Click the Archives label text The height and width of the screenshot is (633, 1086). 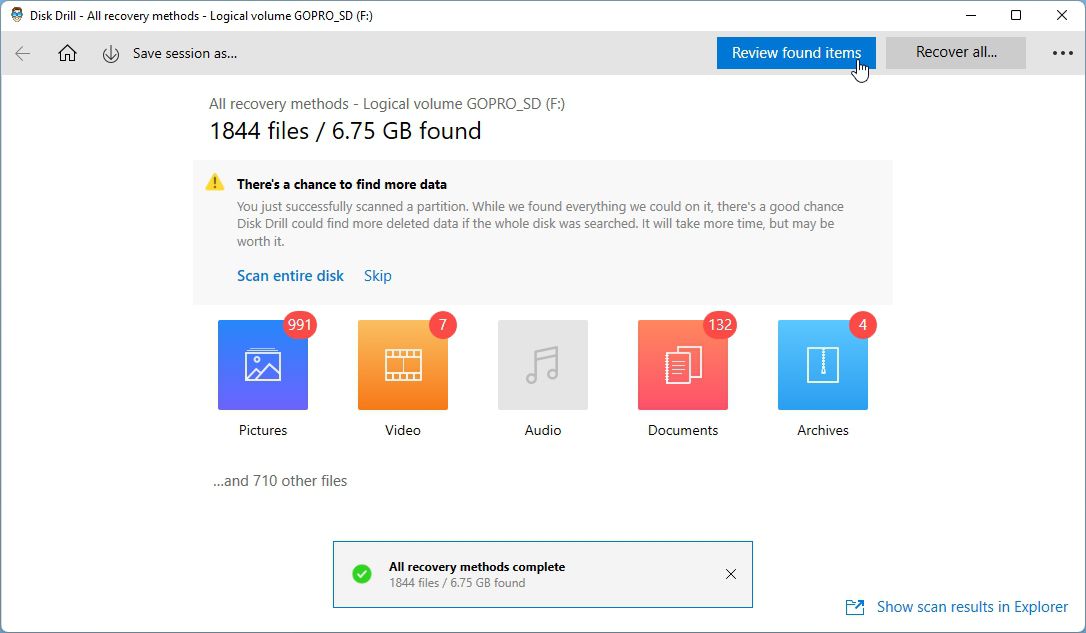click(822, 430)
